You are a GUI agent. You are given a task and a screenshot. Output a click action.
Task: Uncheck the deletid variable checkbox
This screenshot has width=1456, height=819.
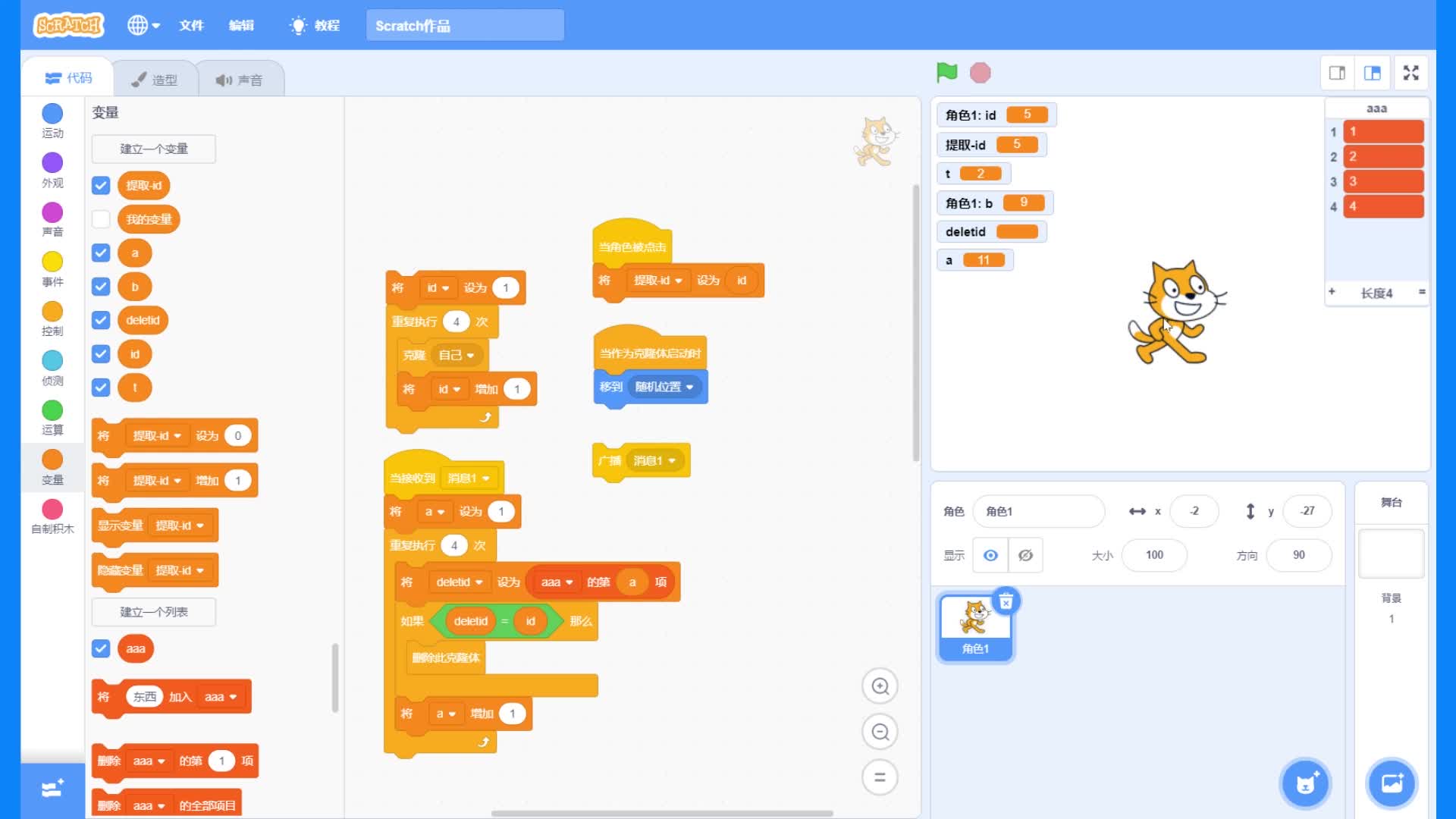coord(101,320)
